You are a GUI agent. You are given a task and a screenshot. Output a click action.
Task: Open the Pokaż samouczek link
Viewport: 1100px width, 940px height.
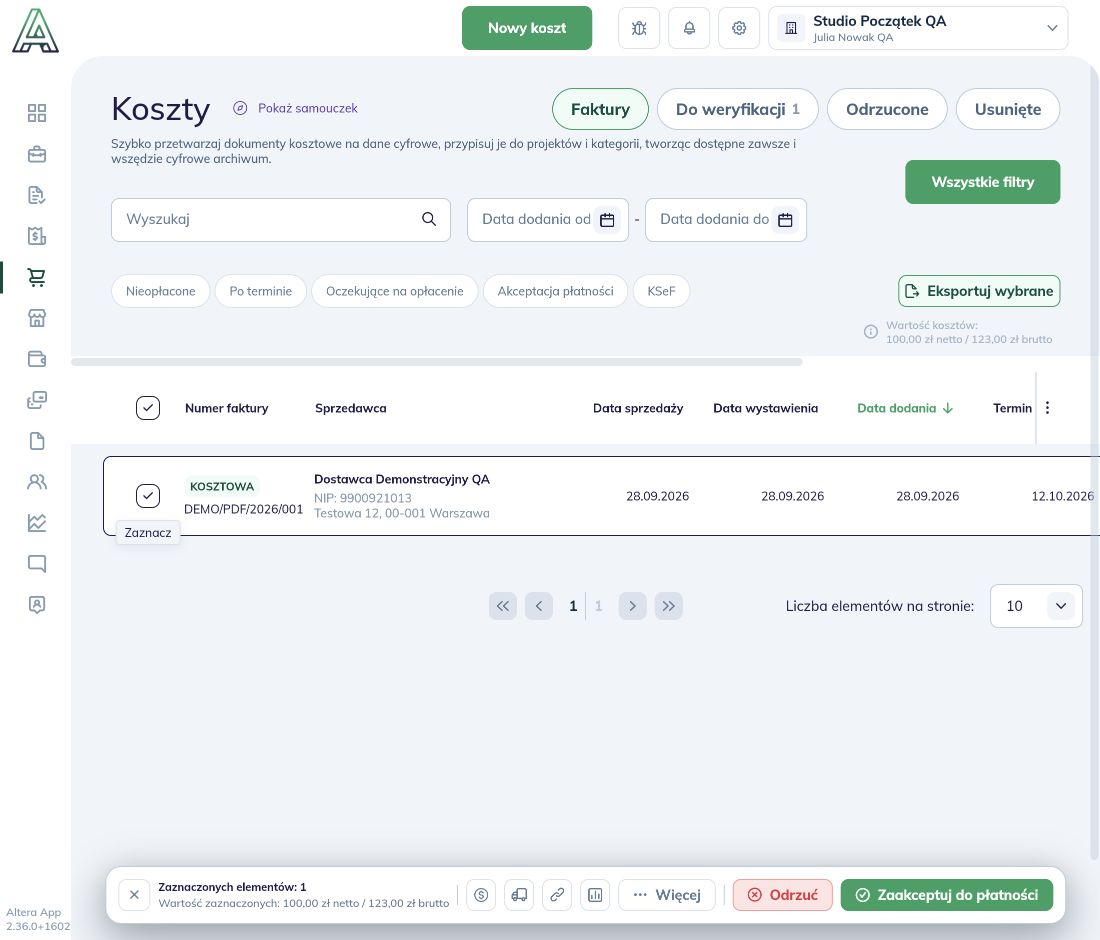(295, 108)
